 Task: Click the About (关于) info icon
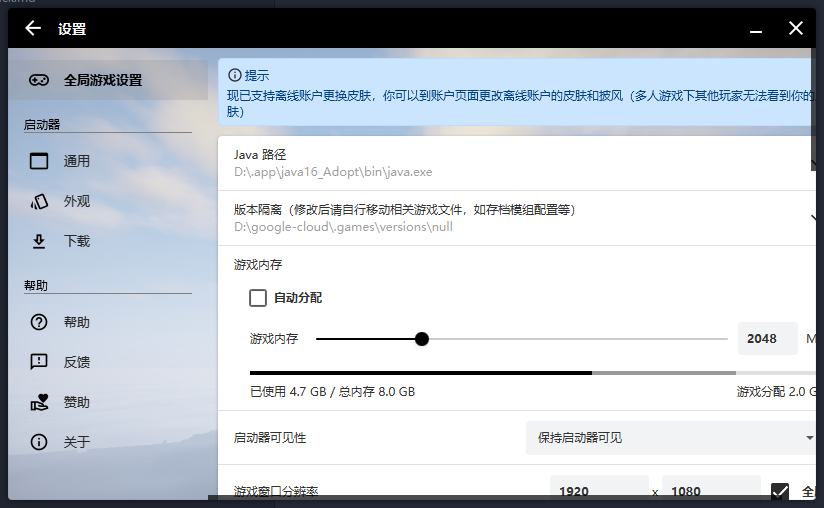tap(39, 442)
